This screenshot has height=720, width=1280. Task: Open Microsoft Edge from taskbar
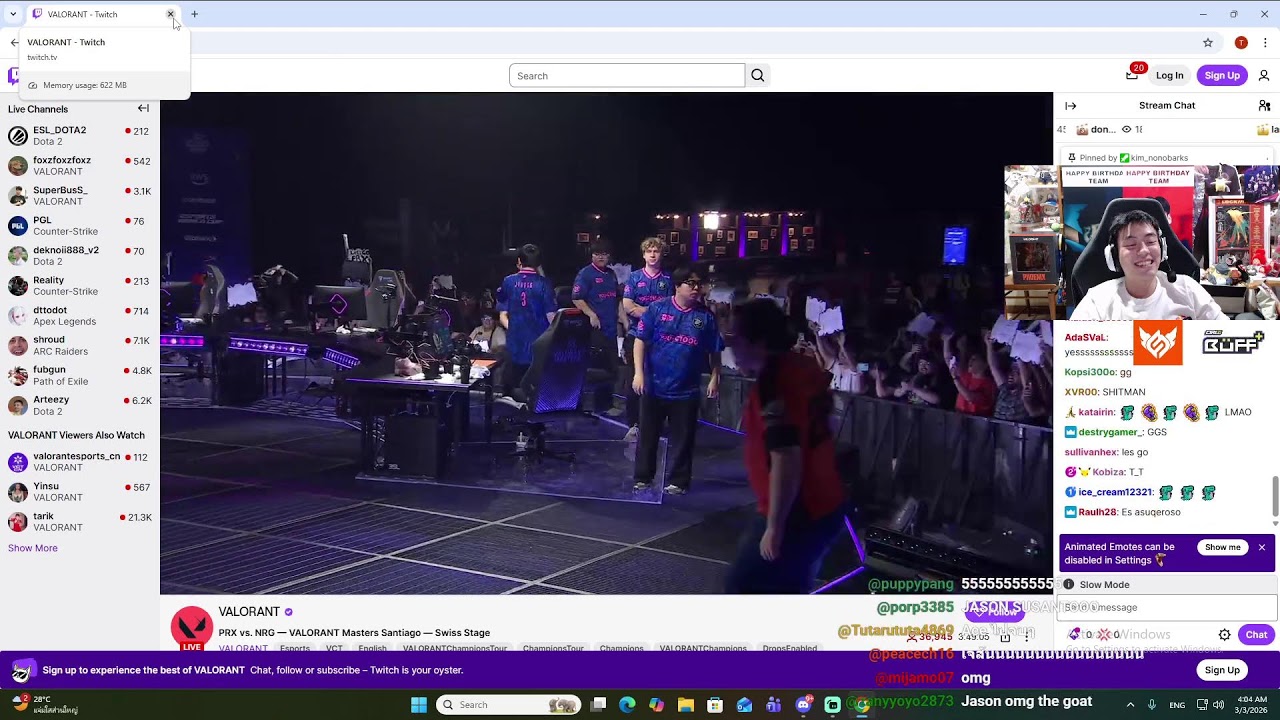(x=627, y=705)
